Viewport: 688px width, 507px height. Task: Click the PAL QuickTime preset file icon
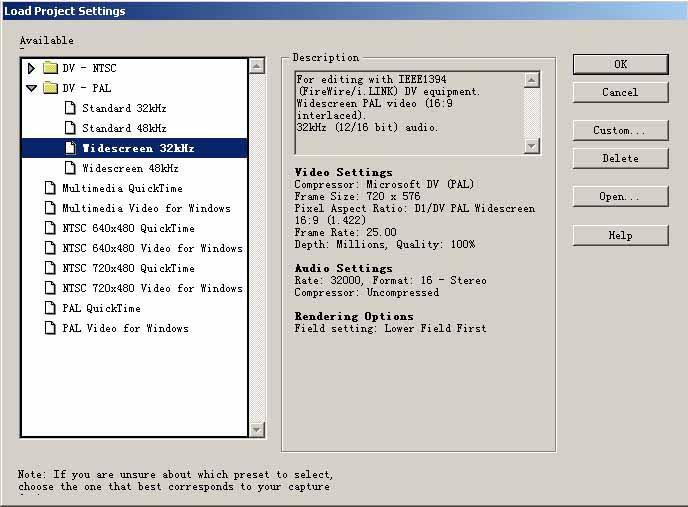click(51, 308)
